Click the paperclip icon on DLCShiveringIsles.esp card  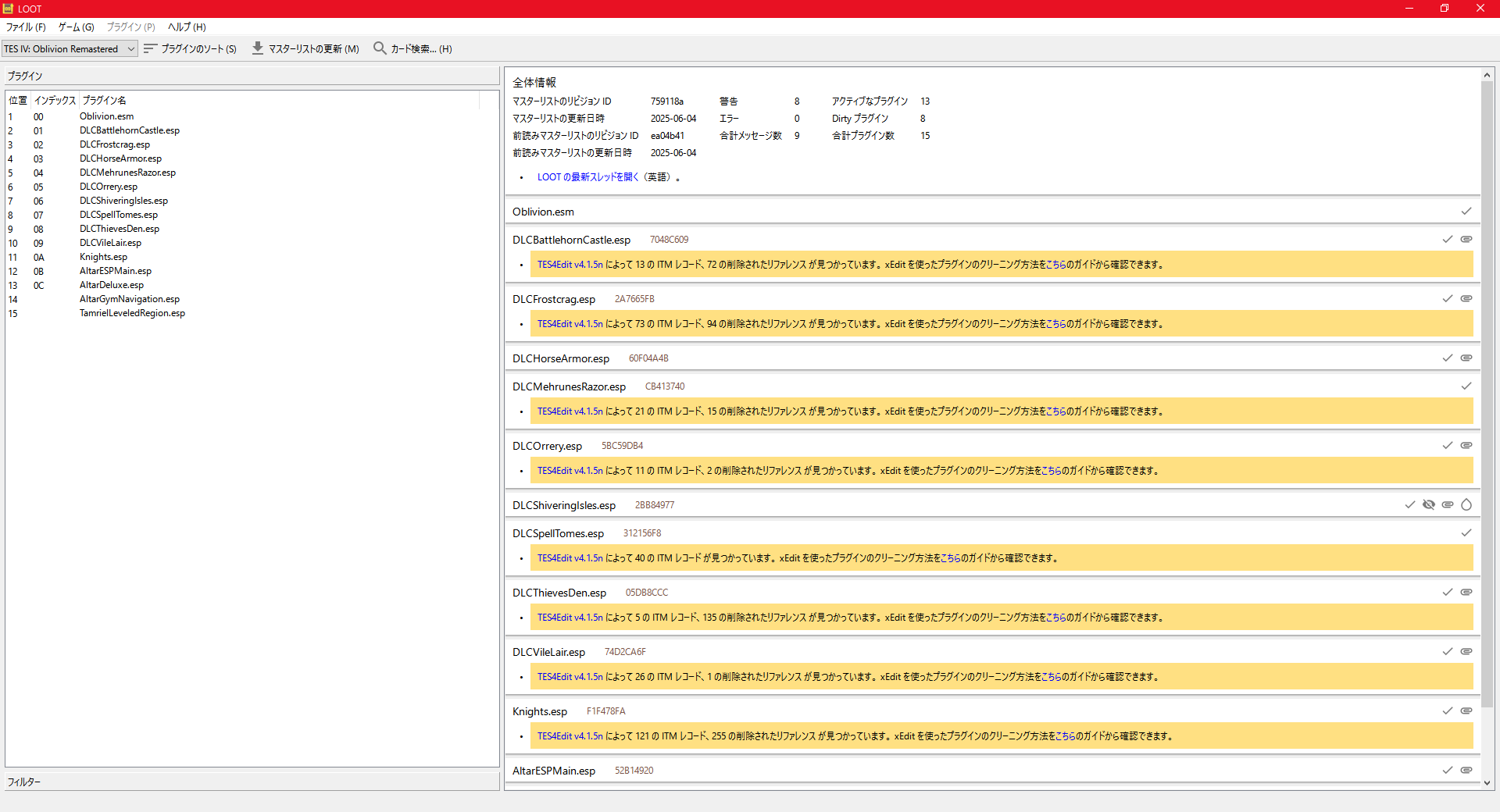click(1448, 505)
